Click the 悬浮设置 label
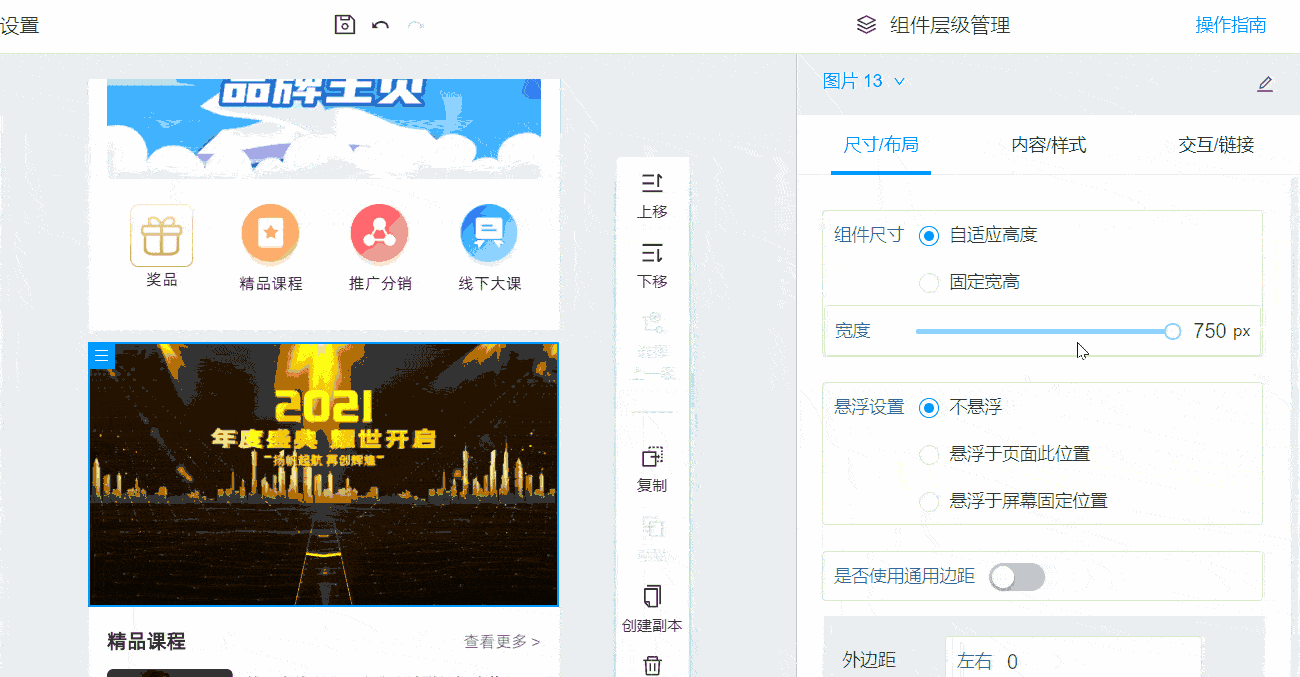Screen dimensions: 1300x677 click(x=869, y=407)
